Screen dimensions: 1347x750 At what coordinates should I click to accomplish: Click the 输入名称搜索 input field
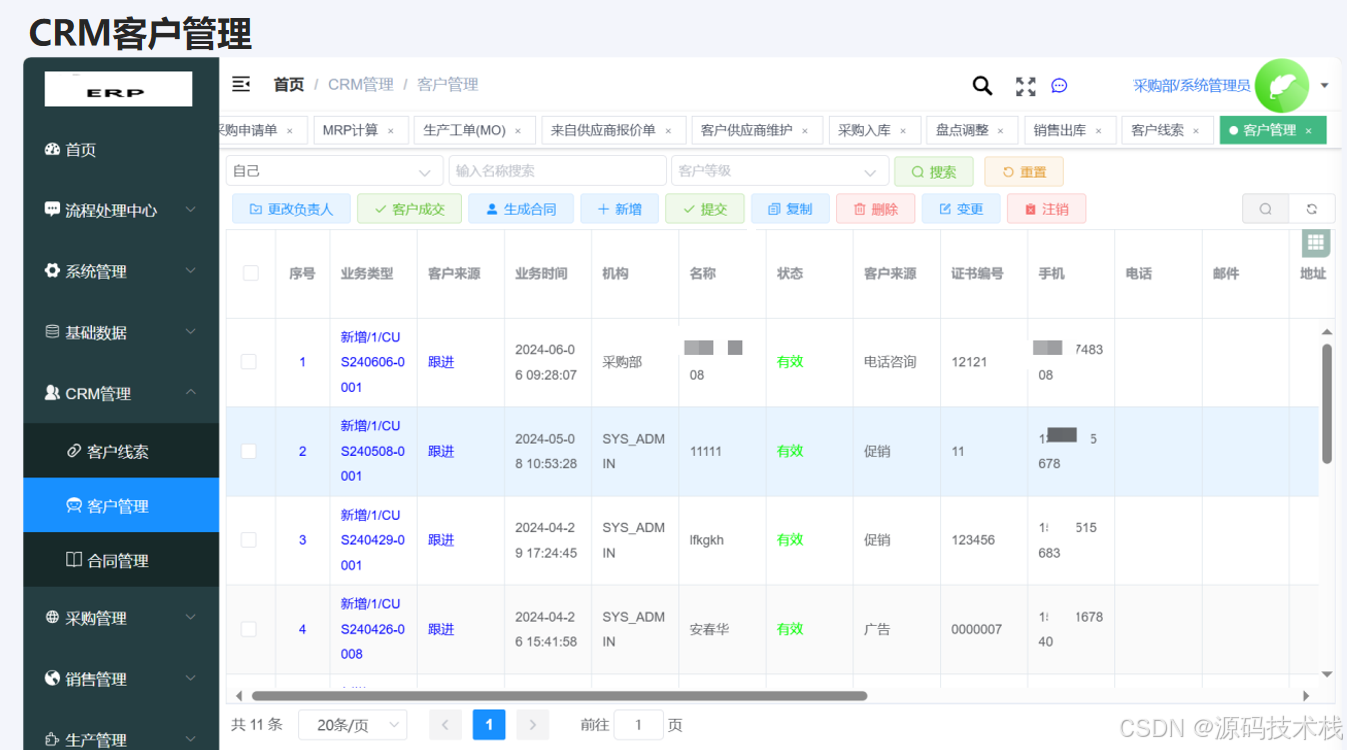pos(557,171)
